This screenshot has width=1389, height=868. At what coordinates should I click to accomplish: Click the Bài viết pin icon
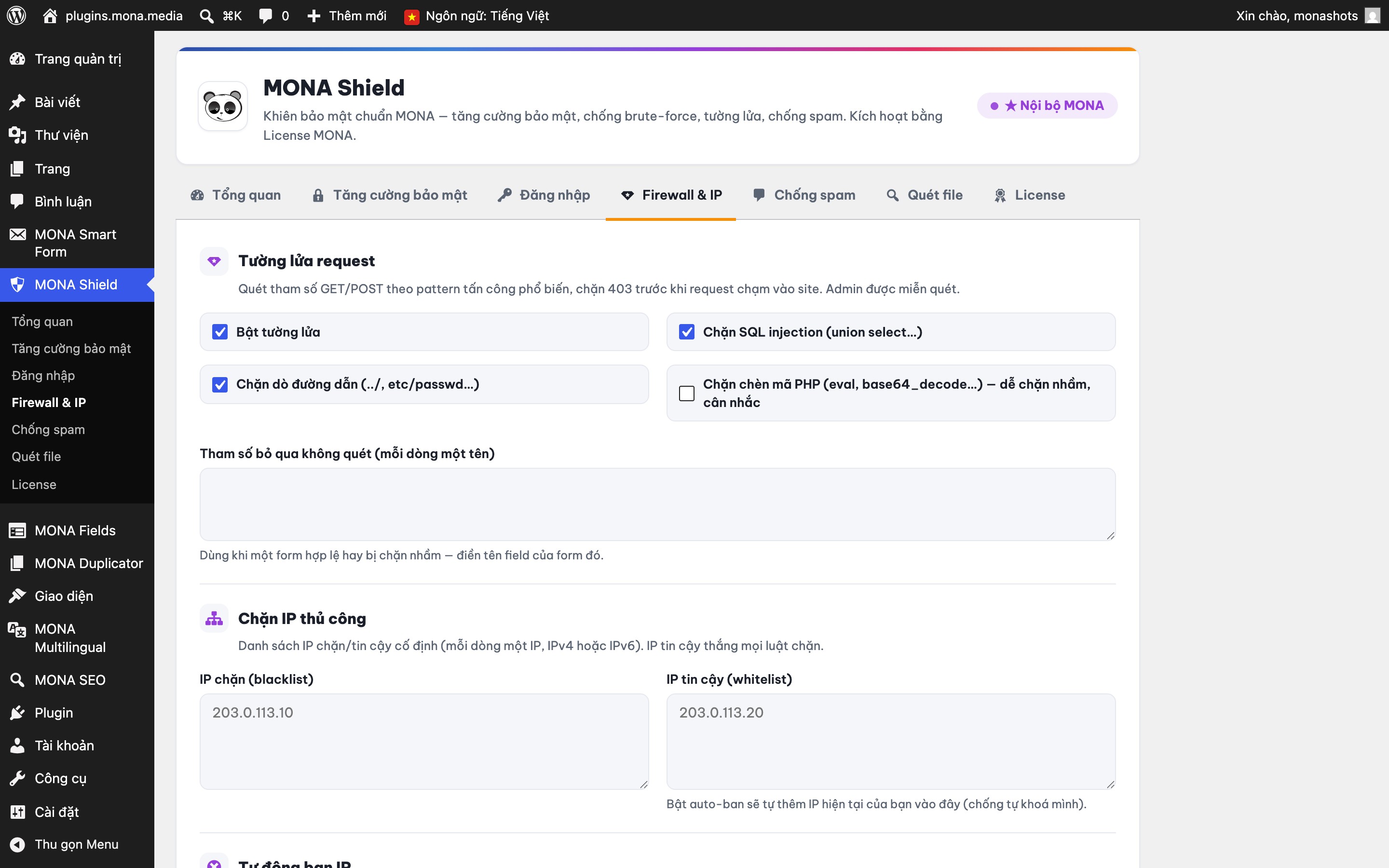coord(17,102)
